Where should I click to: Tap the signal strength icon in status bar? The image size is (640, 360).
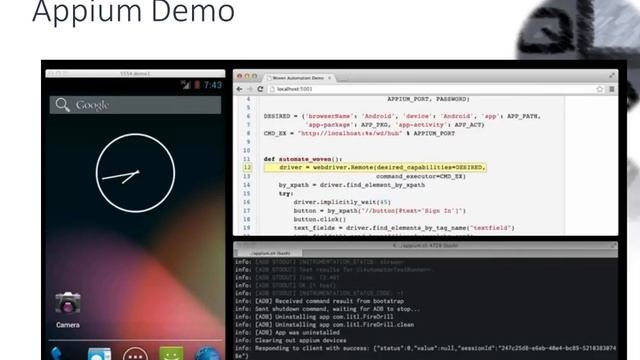click(186, 85)
